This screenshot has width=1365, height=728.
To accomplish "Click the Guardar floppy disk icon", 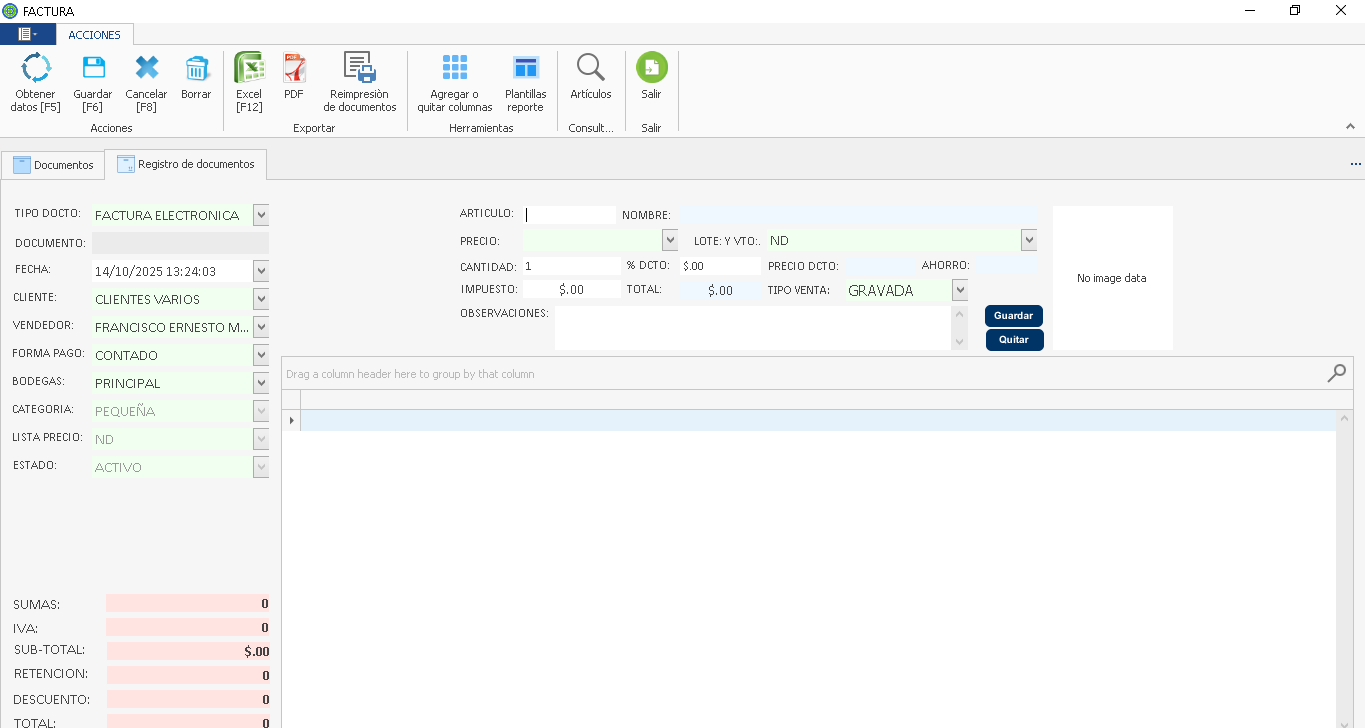I will (93, 68).
